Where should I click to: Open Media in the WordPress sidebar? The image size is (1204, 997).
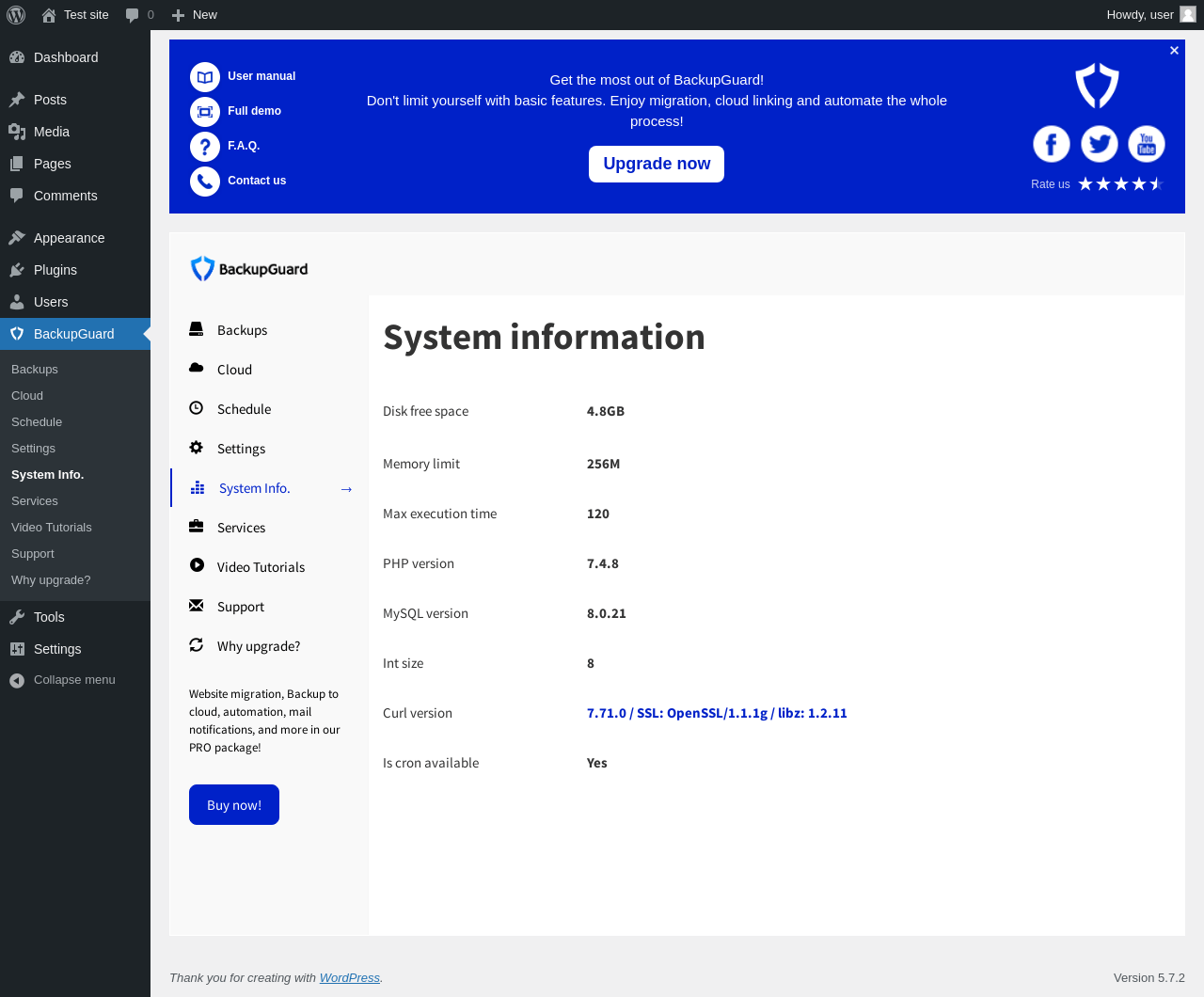(75, 132)
